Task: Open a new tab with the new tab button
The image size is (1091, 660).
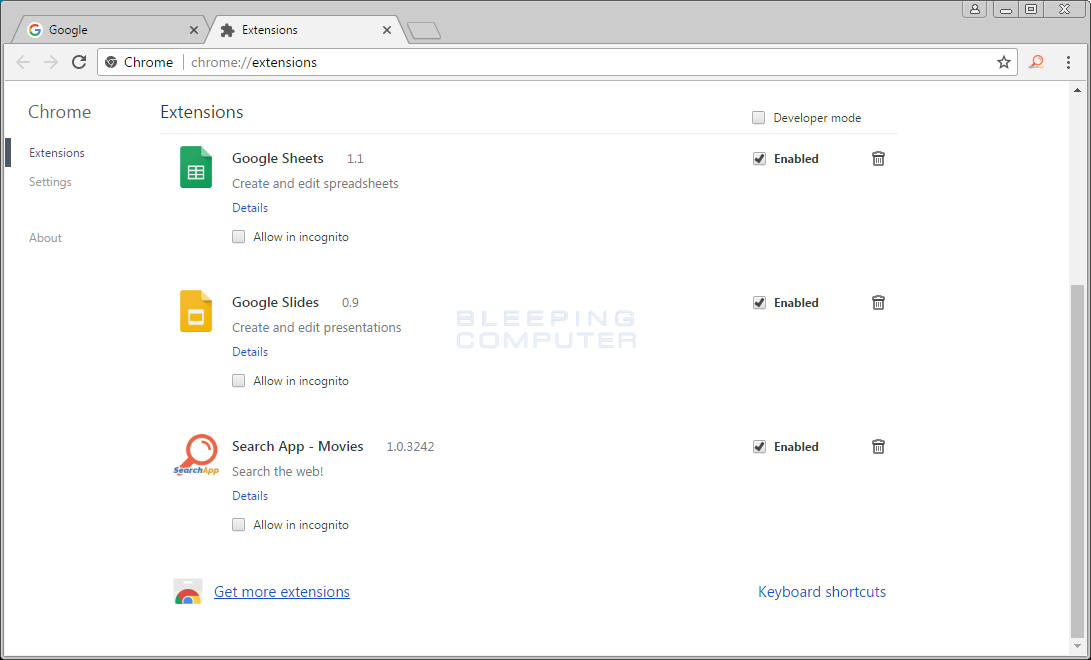Action: tap(424, 31)
